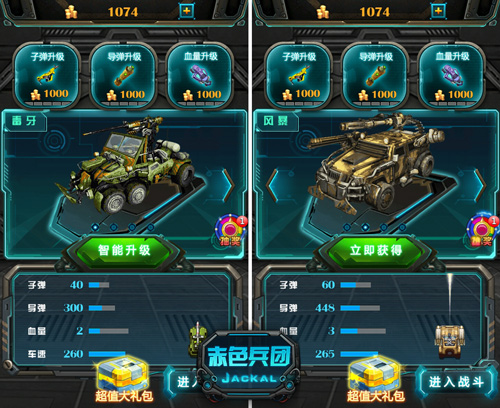Image resolution: width=500 pixels, height=408 pixels.
Task: Select second page dot under 风暴 vehicle
Action: (365, 227)
